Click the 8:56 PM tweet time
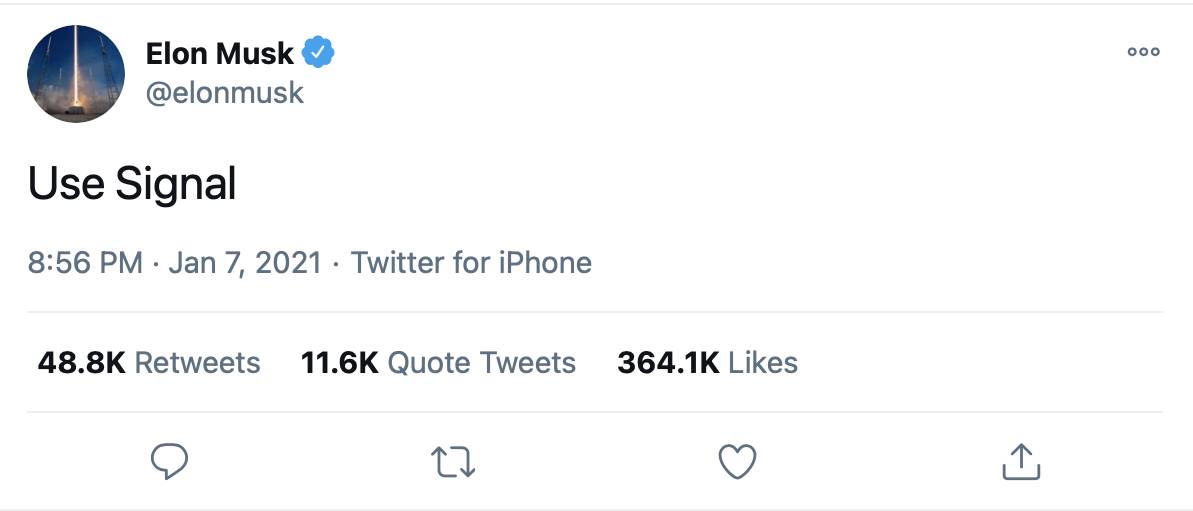The image size is (1193, 511). coord(85,263)
